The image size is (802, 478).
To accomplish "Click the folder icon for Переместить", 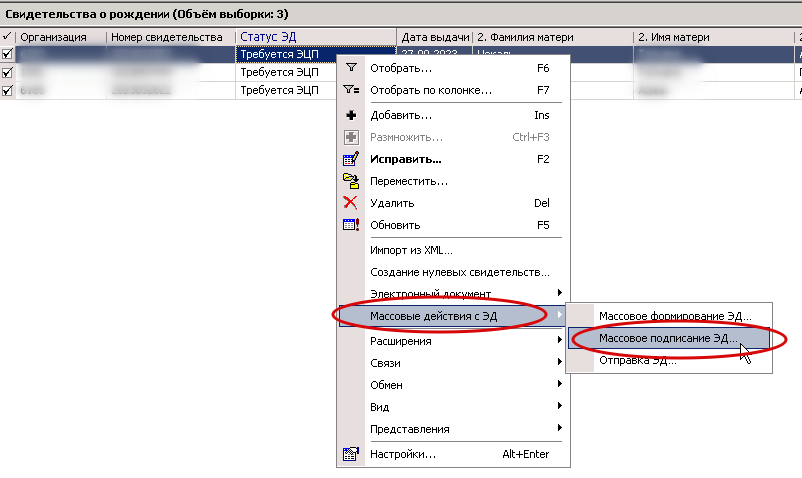I will point(351,181).
